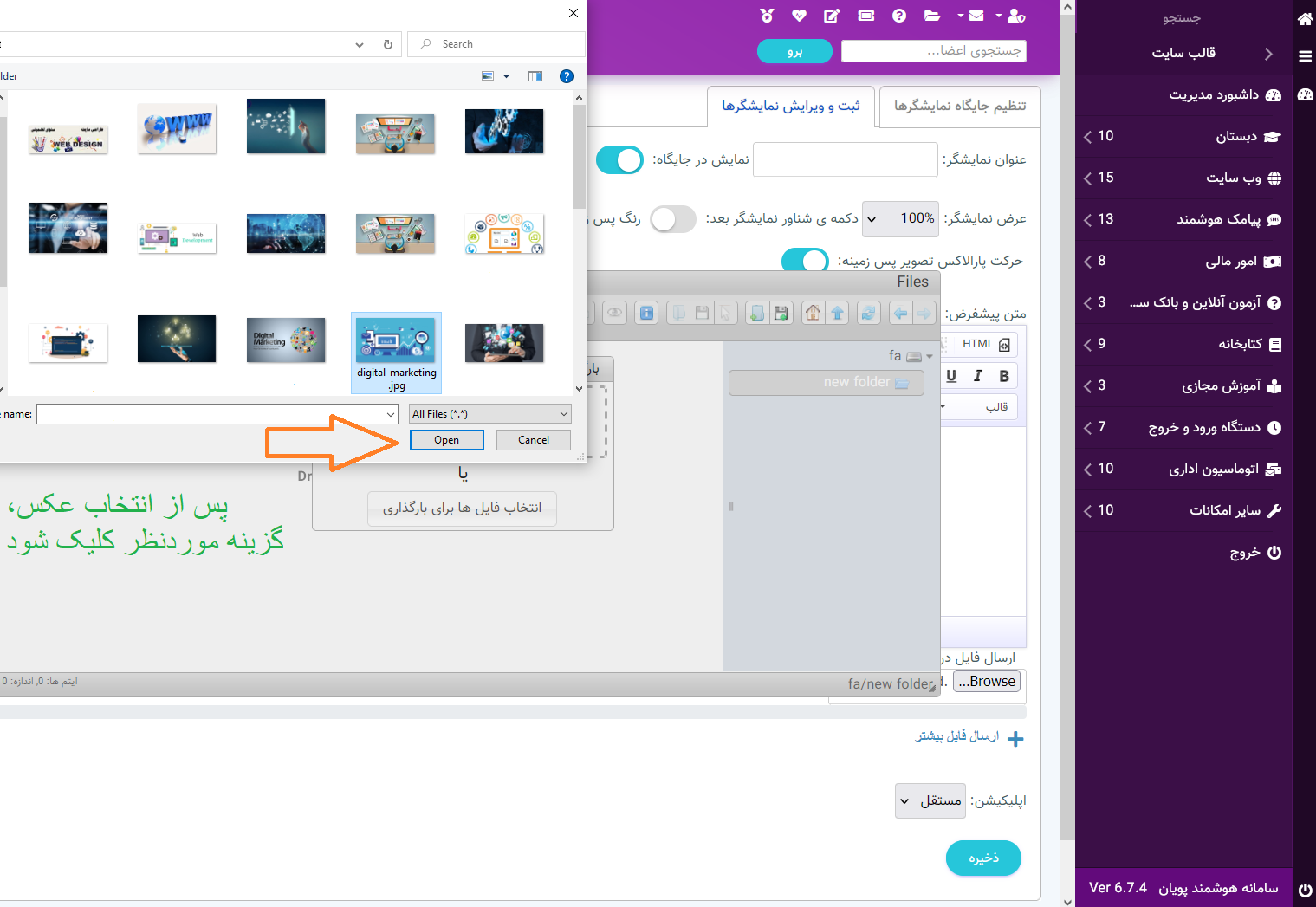Click the edit pencil icon in header
Viewport: 1316px width, 907px height.
coord(832,16)
